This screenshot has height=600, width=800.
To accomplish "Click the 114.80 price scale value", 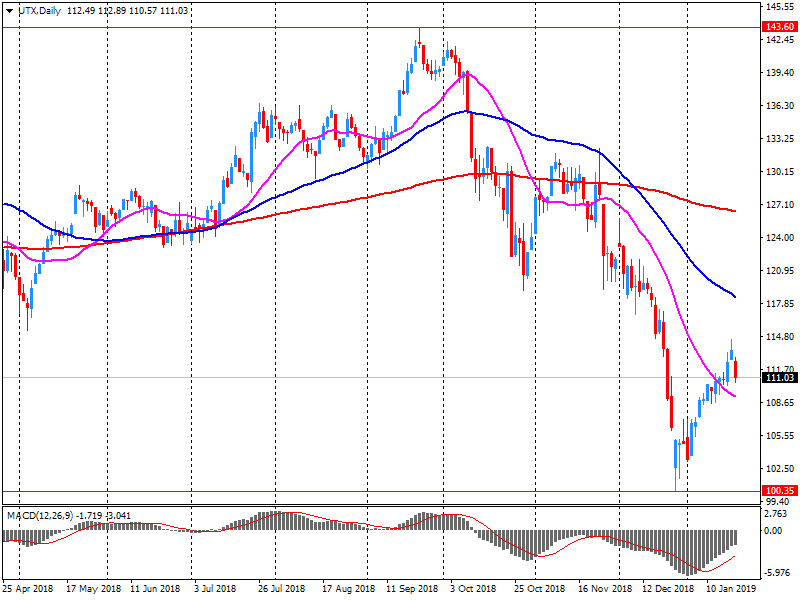I will coord(781,337).
